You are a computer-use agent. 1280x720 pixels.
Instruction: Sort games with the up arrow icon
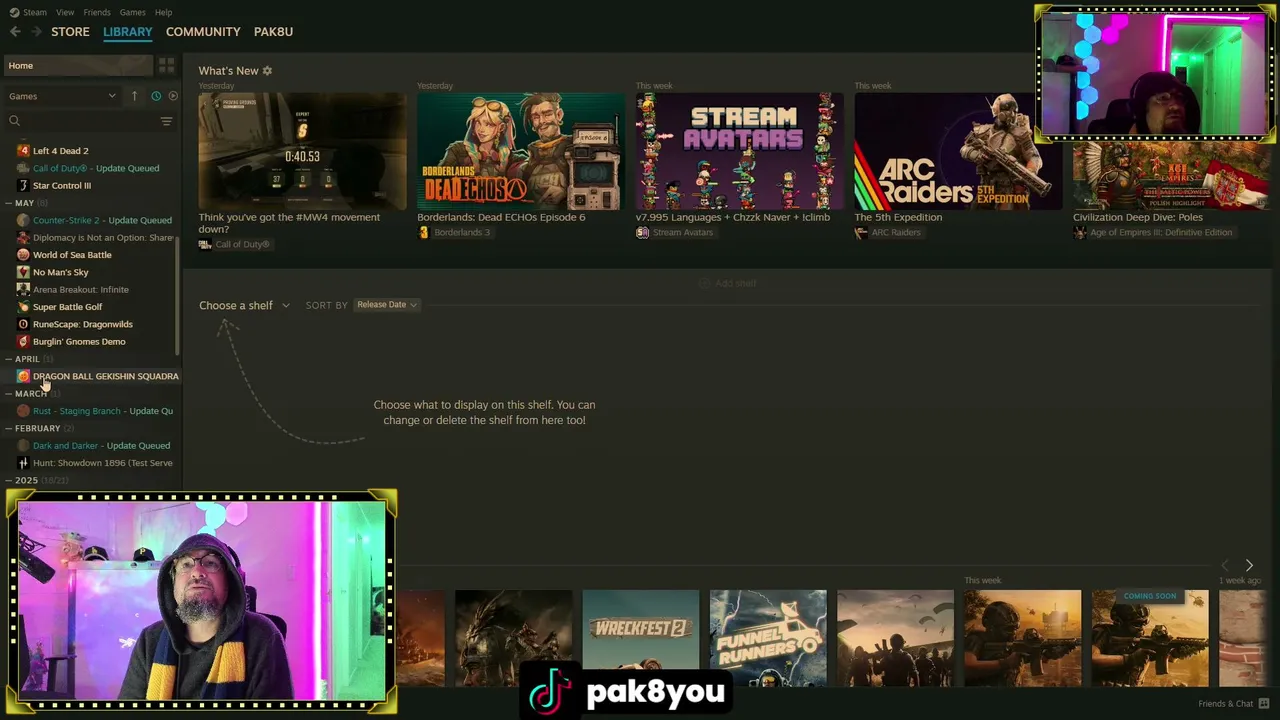[x=134, y=96]
